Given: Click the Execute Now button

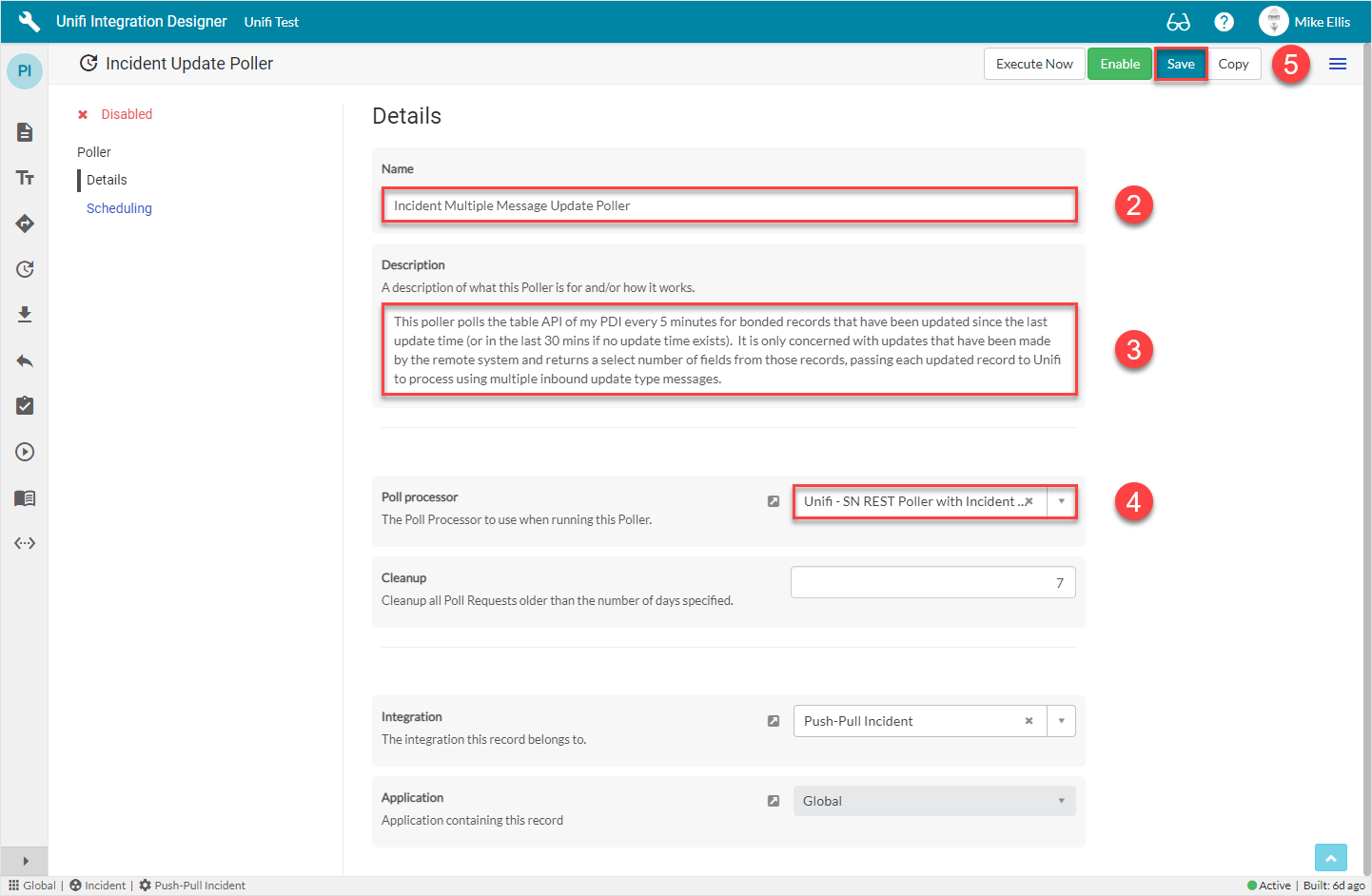Looking at the screenshot, I should pyautogui.click(x=1034, y=64).
